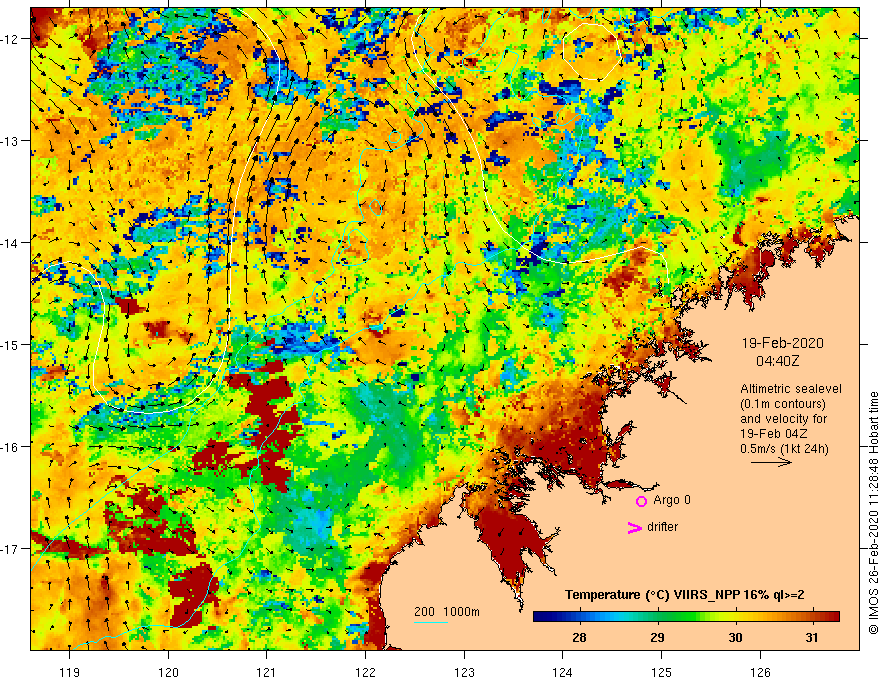Click the '200 1000m' depth label
The width and height of the screenshot is (880, 680).
(x=447, y=612)
